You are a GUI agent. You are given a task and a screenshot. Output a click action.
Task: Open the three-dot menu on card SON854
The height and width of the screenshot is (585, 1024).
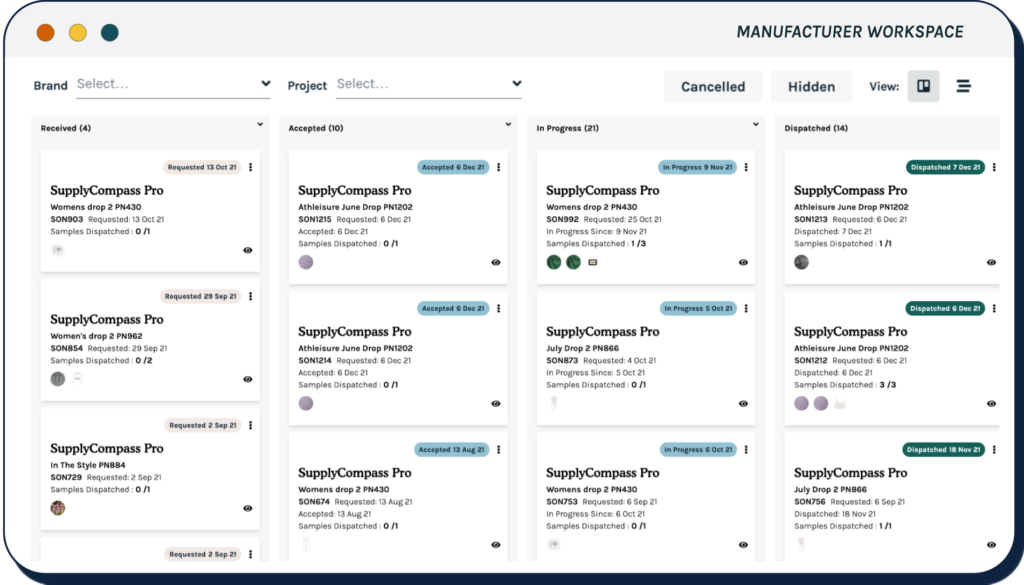coord(251,296)
